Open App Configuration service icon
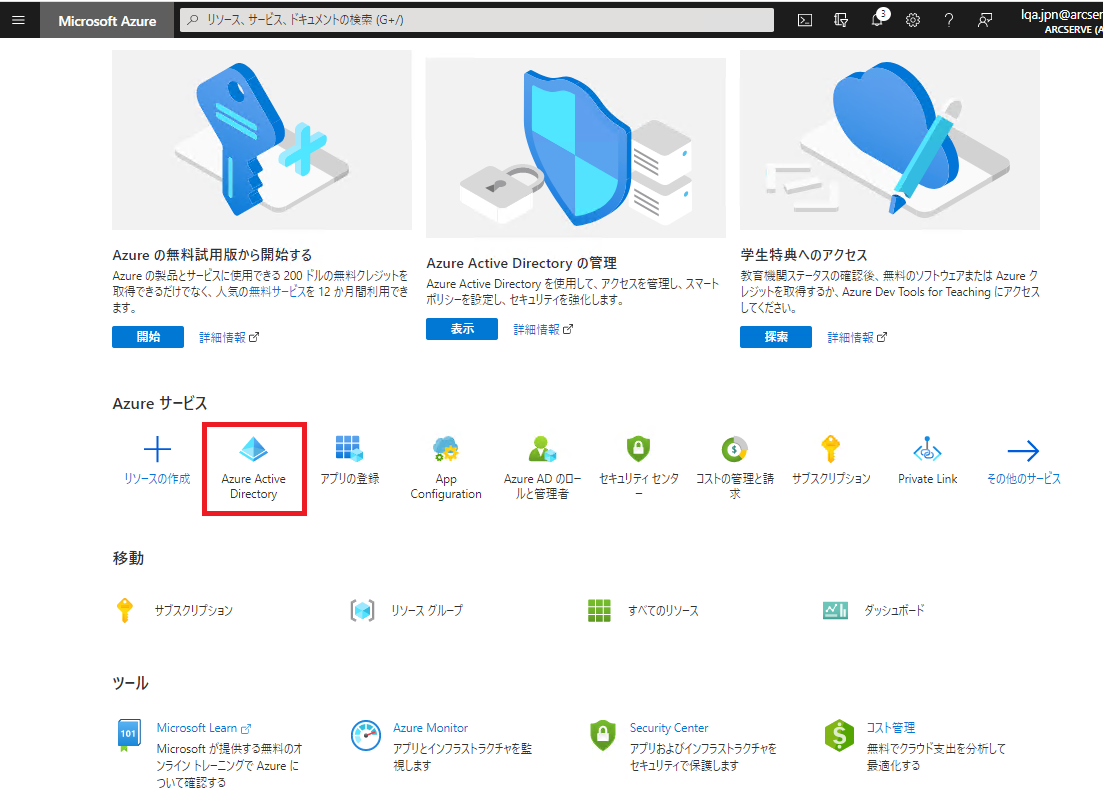This screenshot has width=1103, height=801. click(446, 449)
